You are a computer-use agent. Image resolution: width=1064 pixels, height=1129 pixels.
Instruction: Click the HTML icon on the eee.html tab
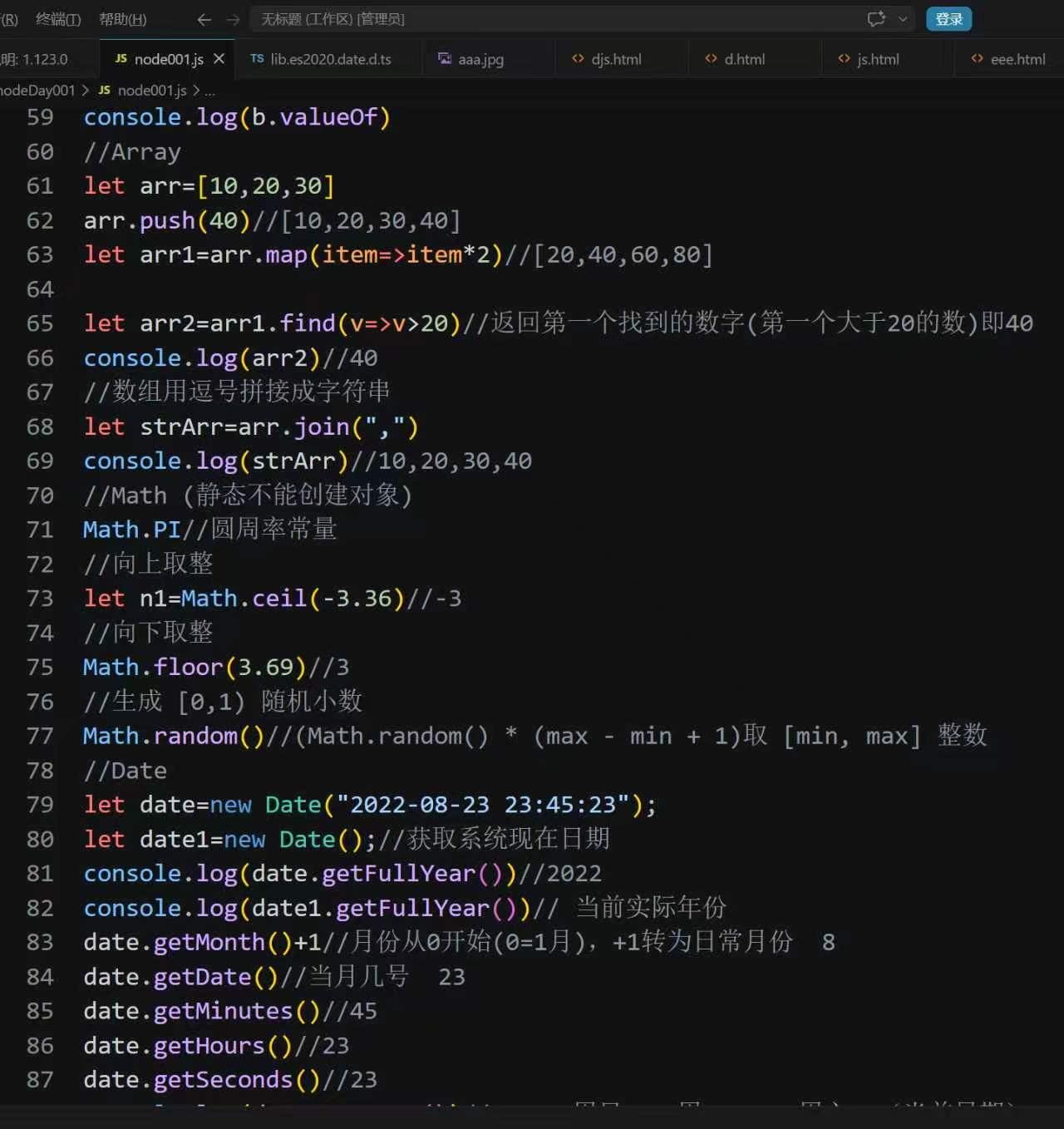click(x=977, y=59)
